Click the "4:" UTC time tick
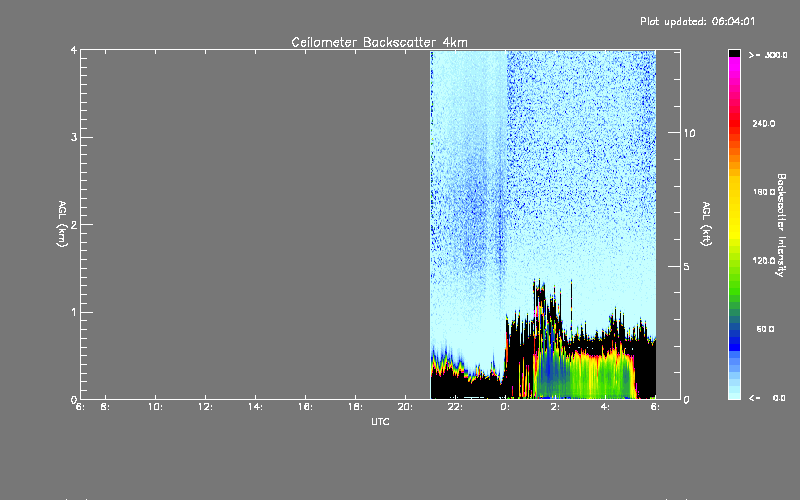This screenshot has width=800, height=500. coord(605,407)
